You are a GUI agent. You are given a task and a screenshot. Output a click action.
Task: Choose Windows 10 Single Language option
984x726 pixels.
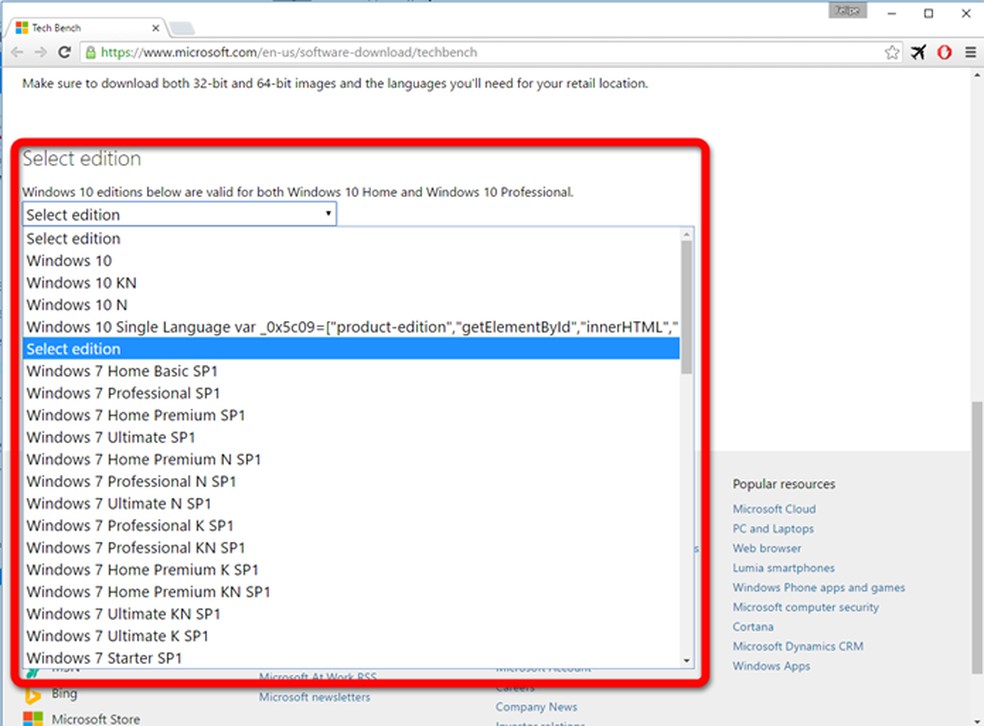[351, 327]
